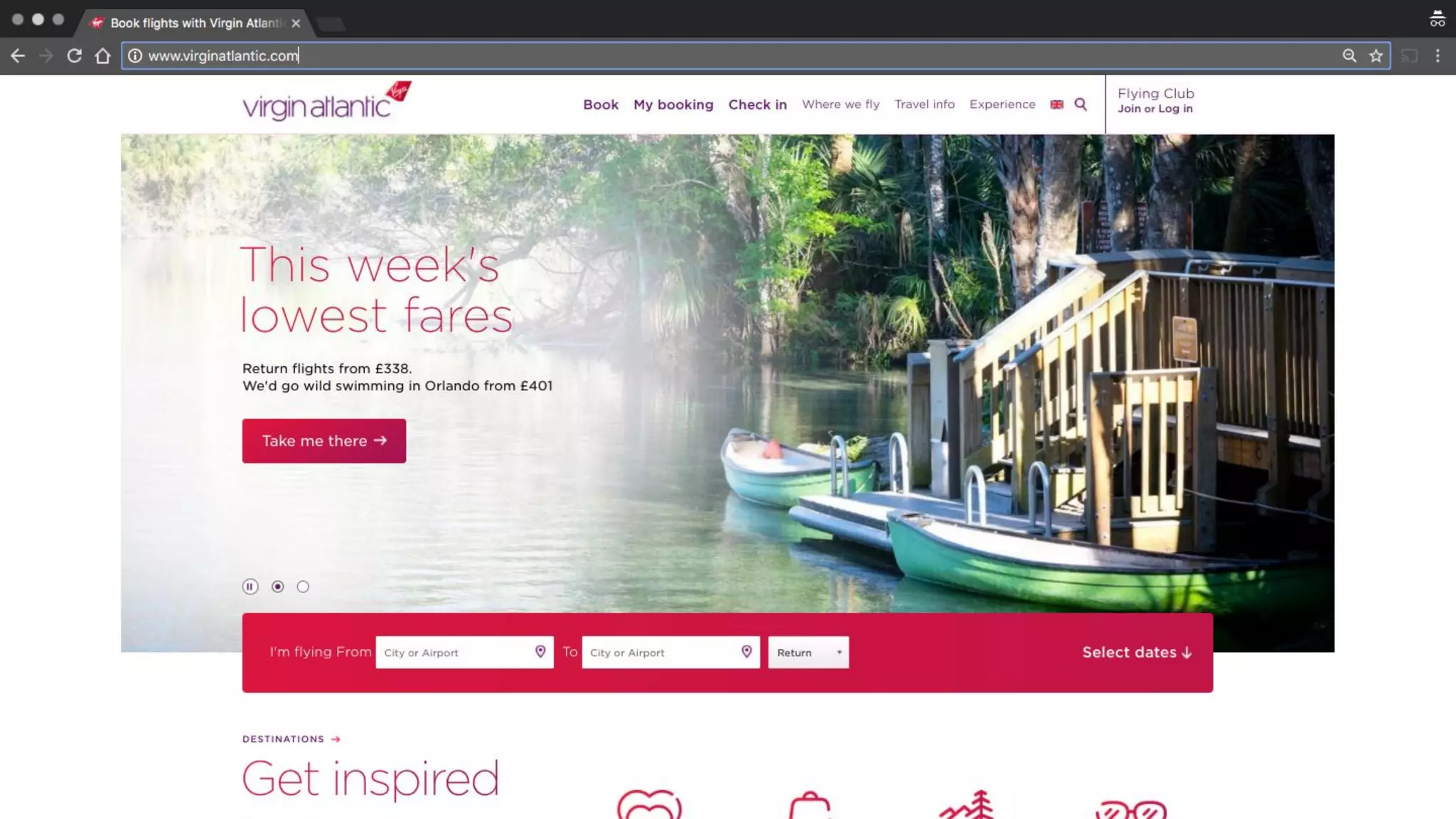Open Chrome three-dot menu

pos(1438,55)
